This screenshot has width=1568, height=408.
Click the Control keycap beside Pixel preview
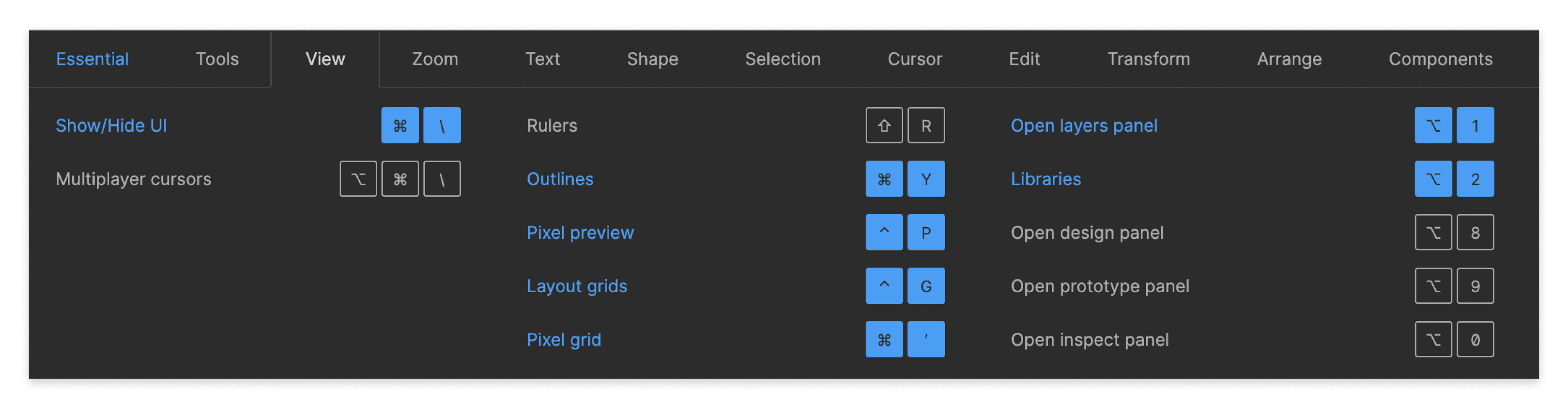pos(884,232)
